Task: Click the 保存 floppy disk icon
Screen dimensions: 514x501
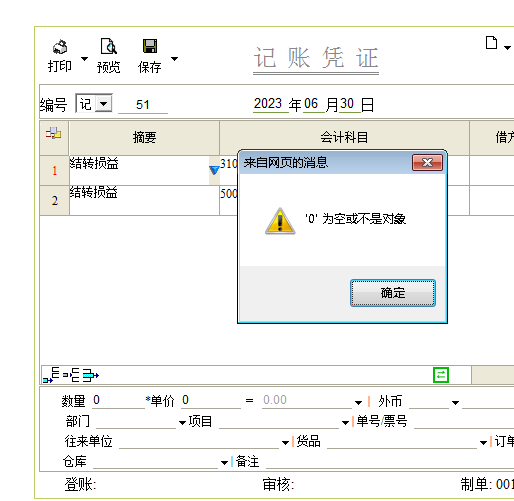Action: (150, 46)
